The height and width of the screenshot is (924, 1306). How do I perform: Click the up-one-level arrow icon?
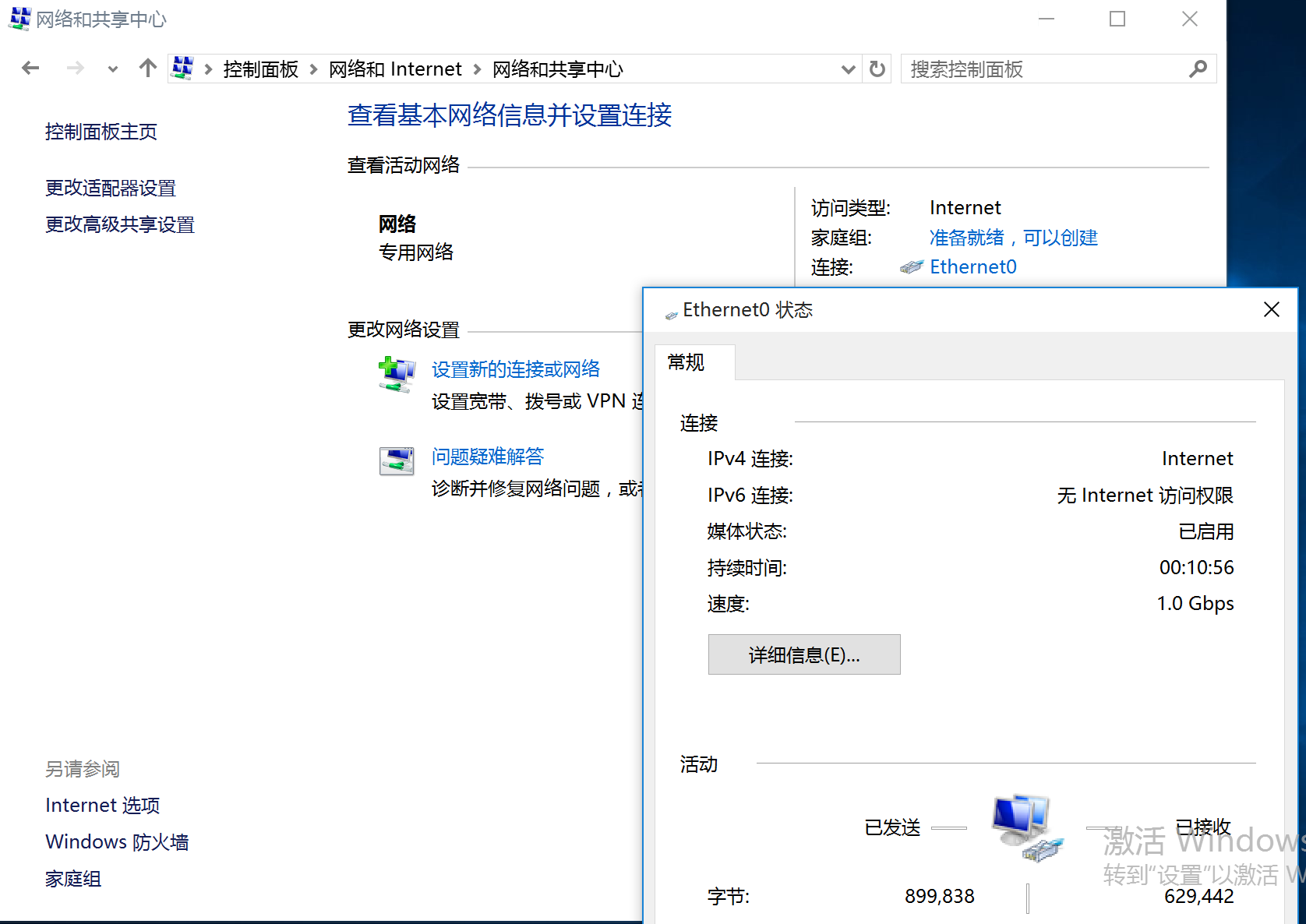[147, 69]
